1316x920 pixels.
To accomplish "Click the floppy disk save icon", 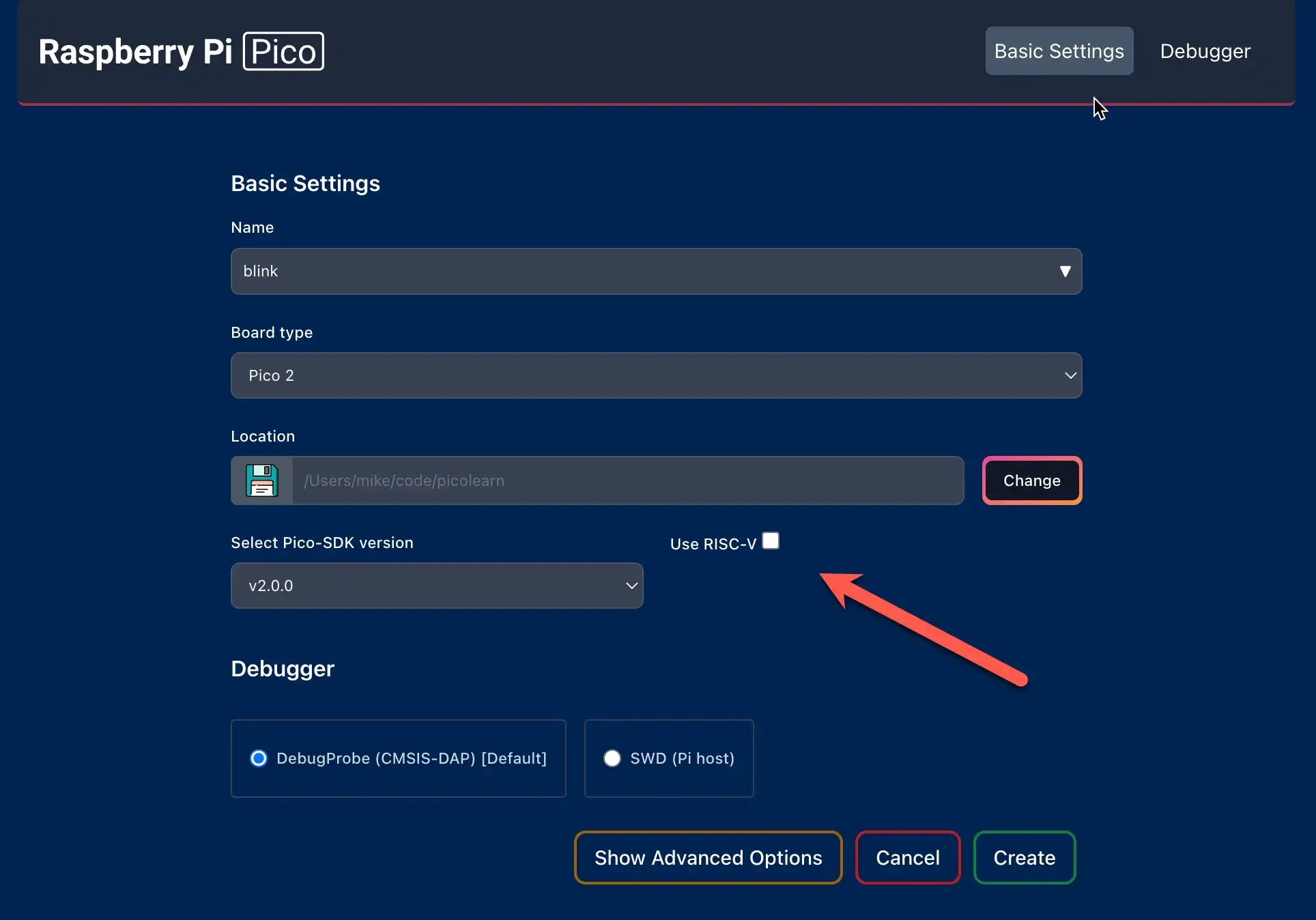I will click(x=262, y=480).
